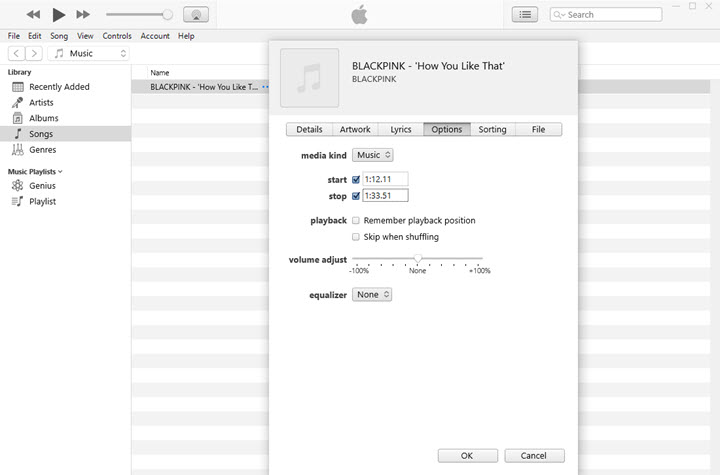This screenshot has width=720, height=475.
Task: Click the song artwork placeholder thumbnail
Action: pyautogui.click(x=309, y=78)
